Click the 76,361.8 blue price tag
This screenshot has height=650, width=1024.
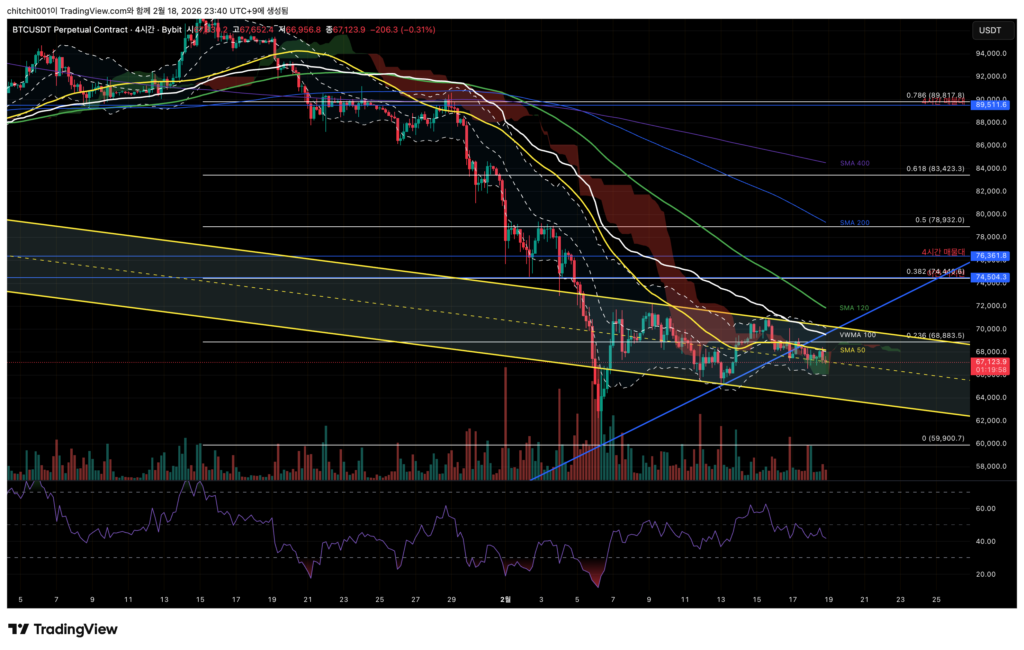(x=989, y=256)
